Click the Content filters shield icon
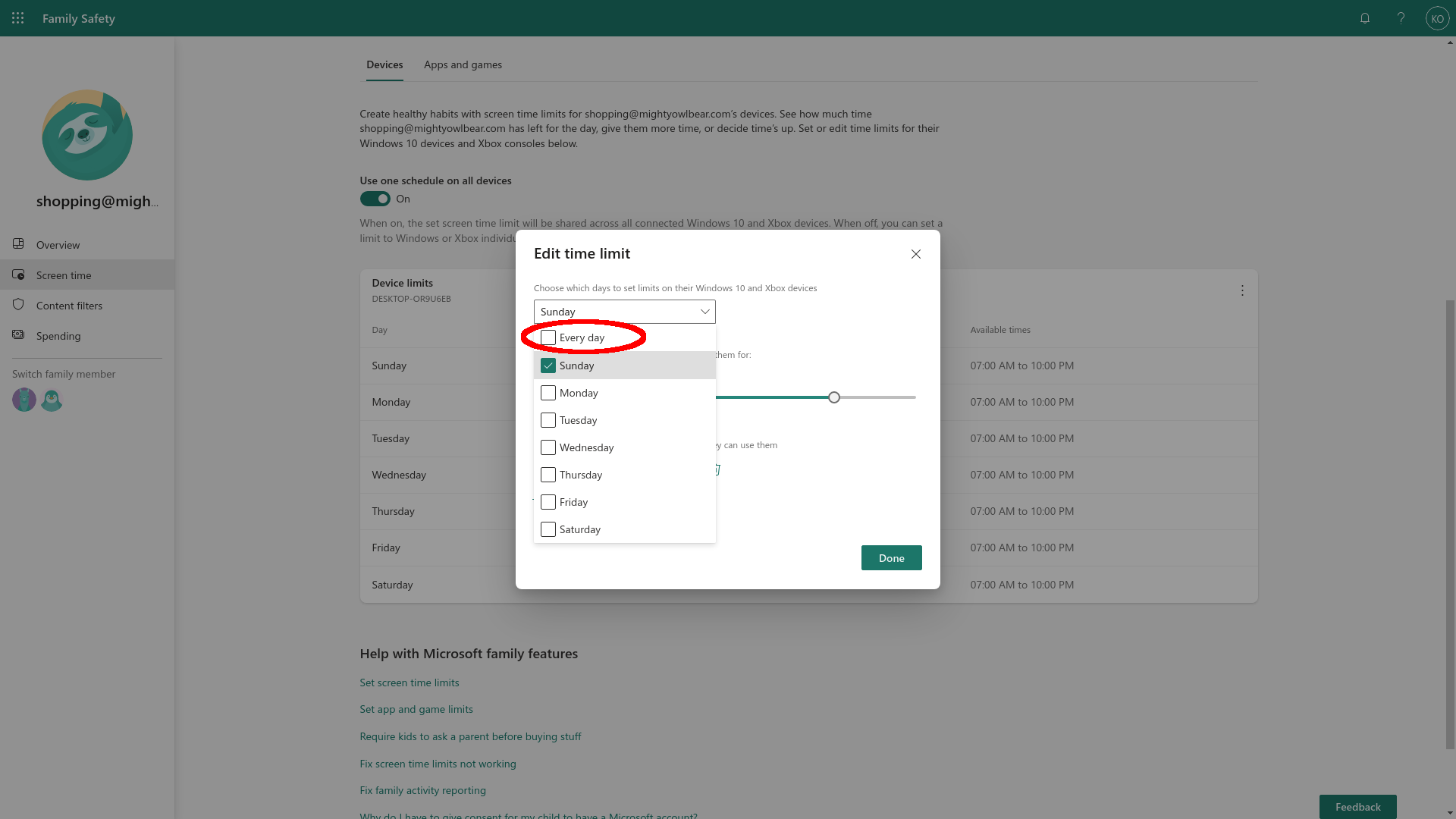 [x=18, y=305]
